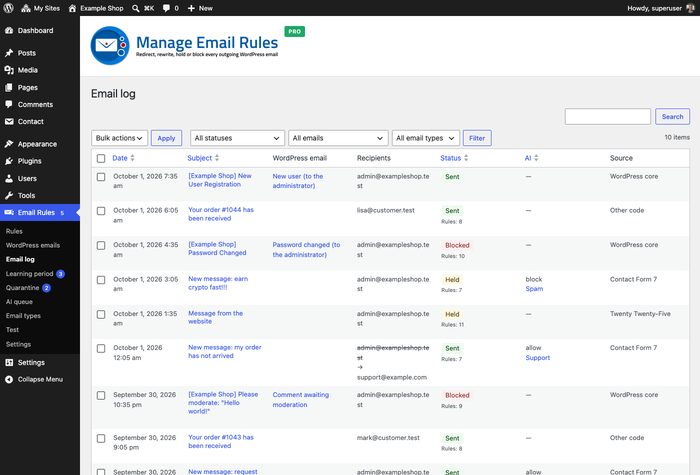
Task: Select the Password Changed row checkbox
Action: [101, 246]
